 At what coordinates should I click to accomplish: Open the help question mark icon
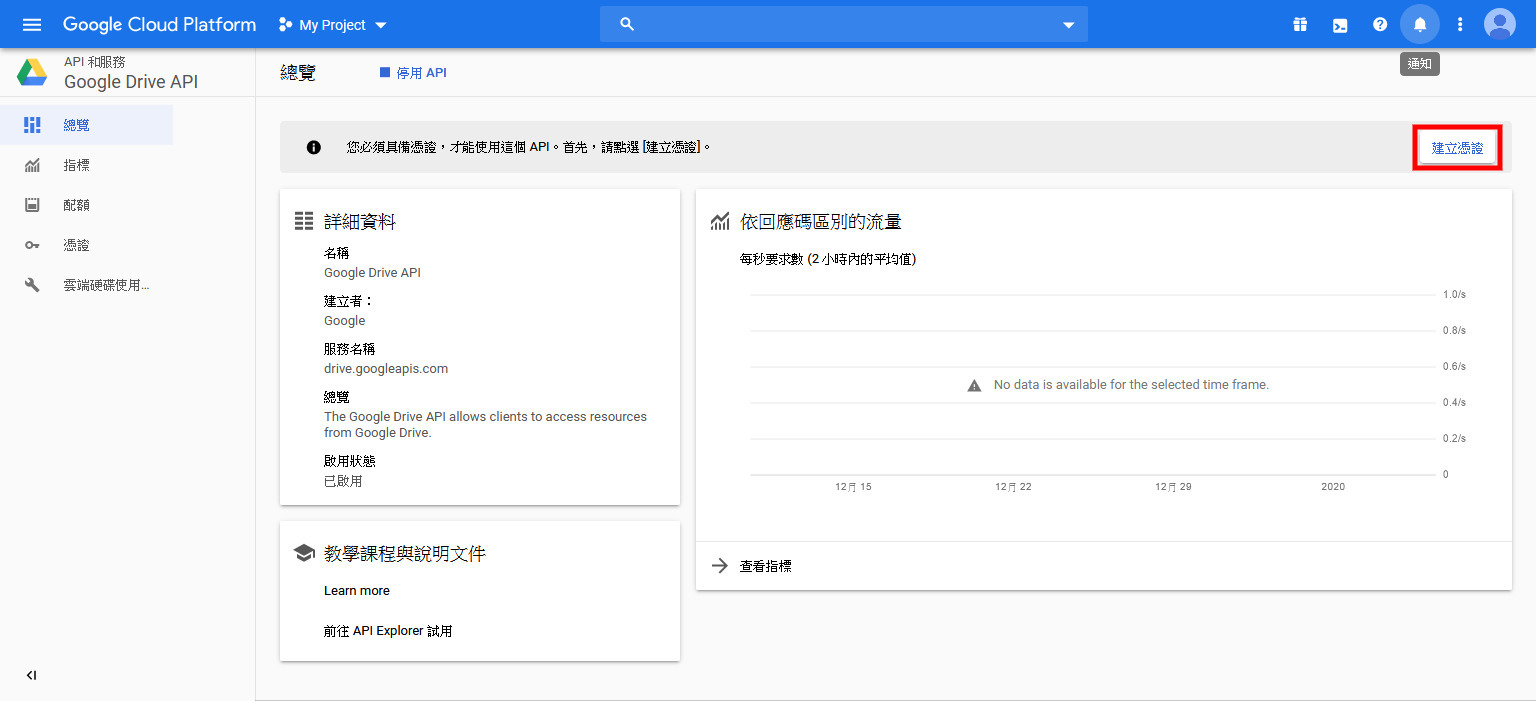(x=1380, y=24)
